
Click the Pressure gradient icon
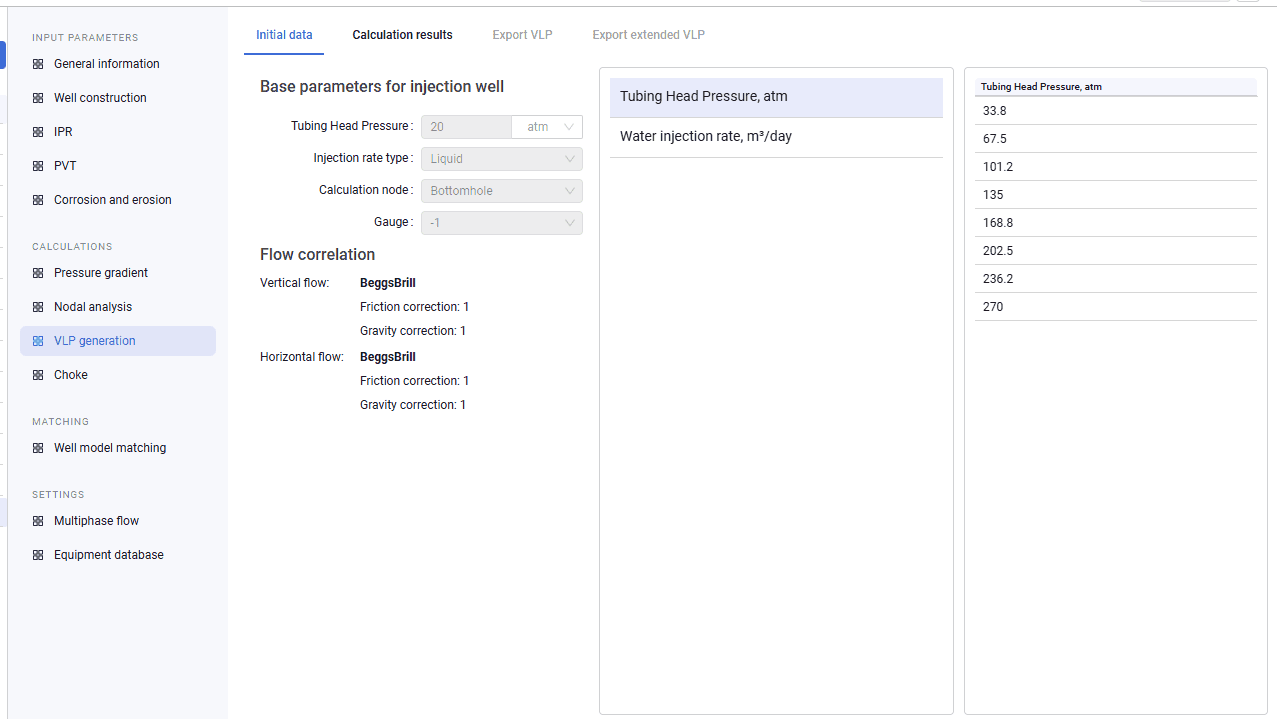click(38, 273)
